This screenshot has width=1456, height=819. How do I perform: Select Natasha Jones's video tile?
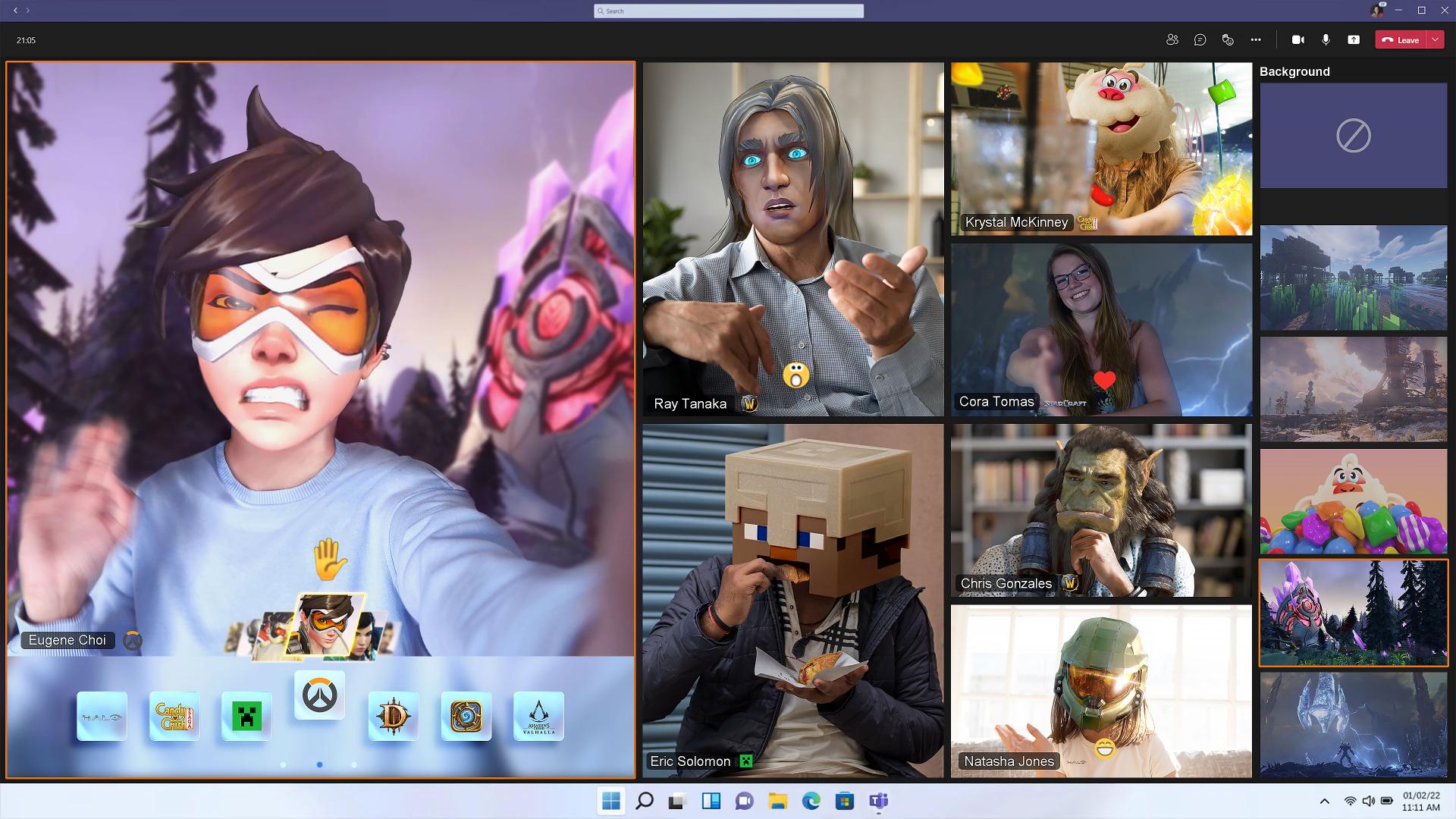(x=1101, y=691)
